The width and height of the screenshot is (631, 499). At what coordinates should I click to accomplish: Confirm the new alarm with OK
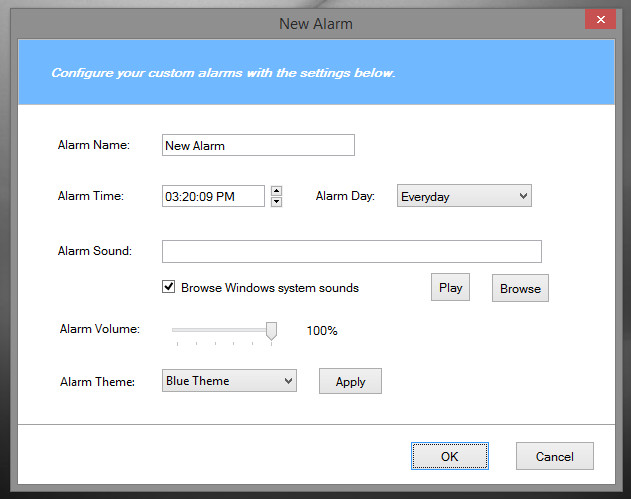450,456
